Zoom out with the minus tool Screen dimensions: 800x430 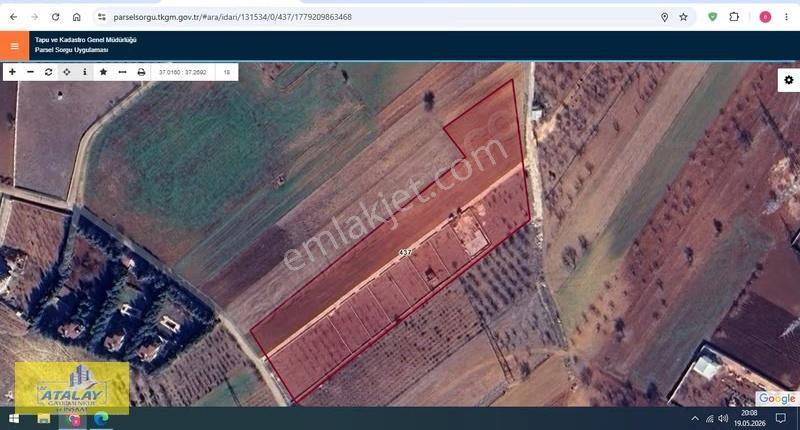(30, 72)
